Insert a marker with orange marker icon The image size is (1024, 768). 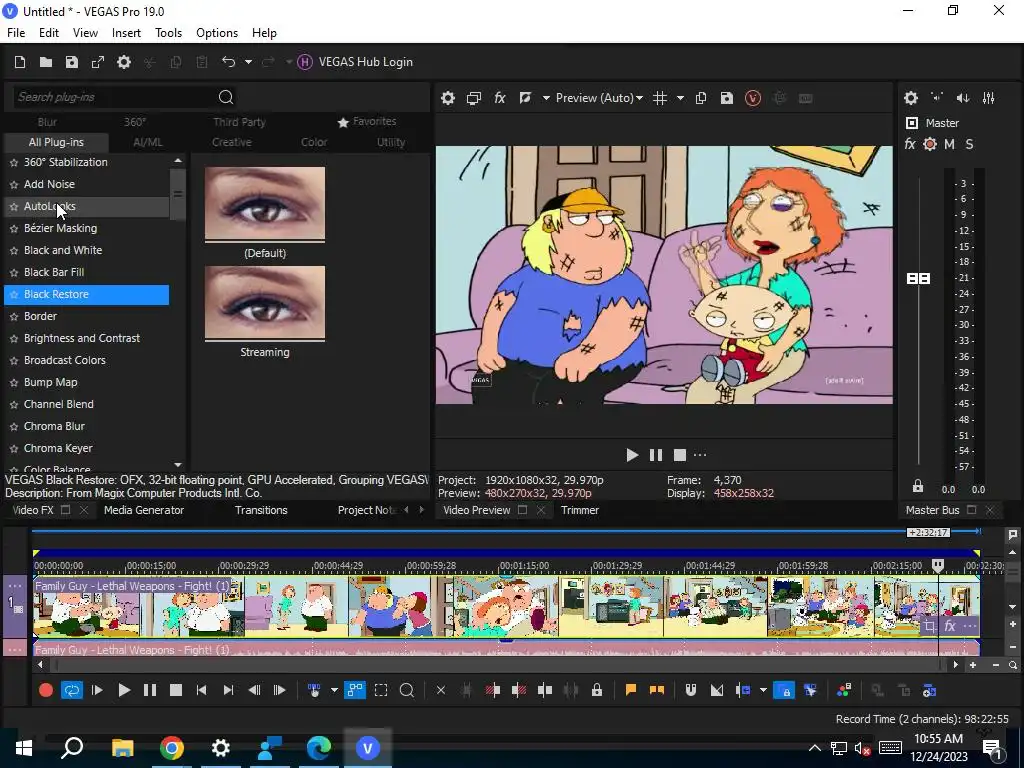(x=631, y=690)
